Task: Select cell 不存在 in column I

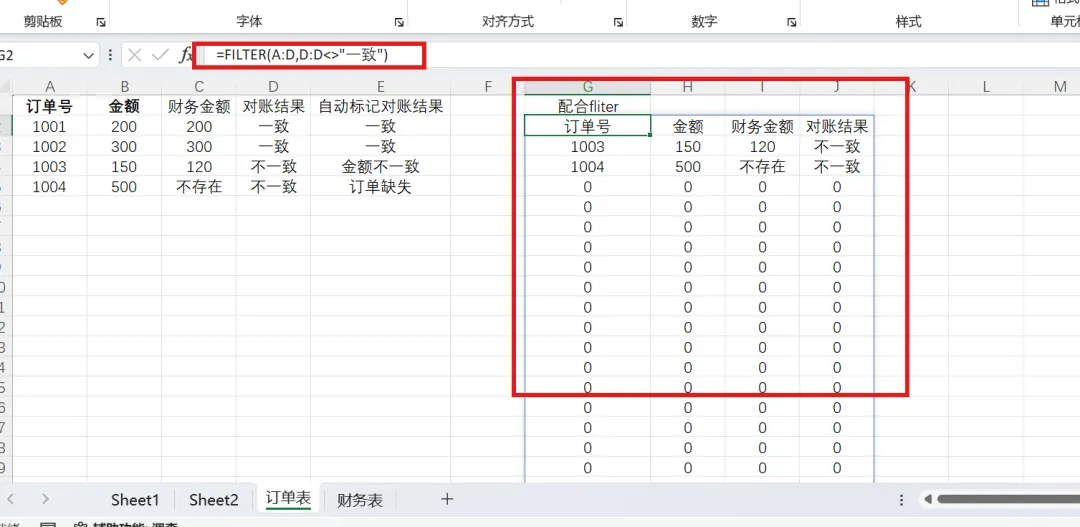Action: (x=762, y=167)
